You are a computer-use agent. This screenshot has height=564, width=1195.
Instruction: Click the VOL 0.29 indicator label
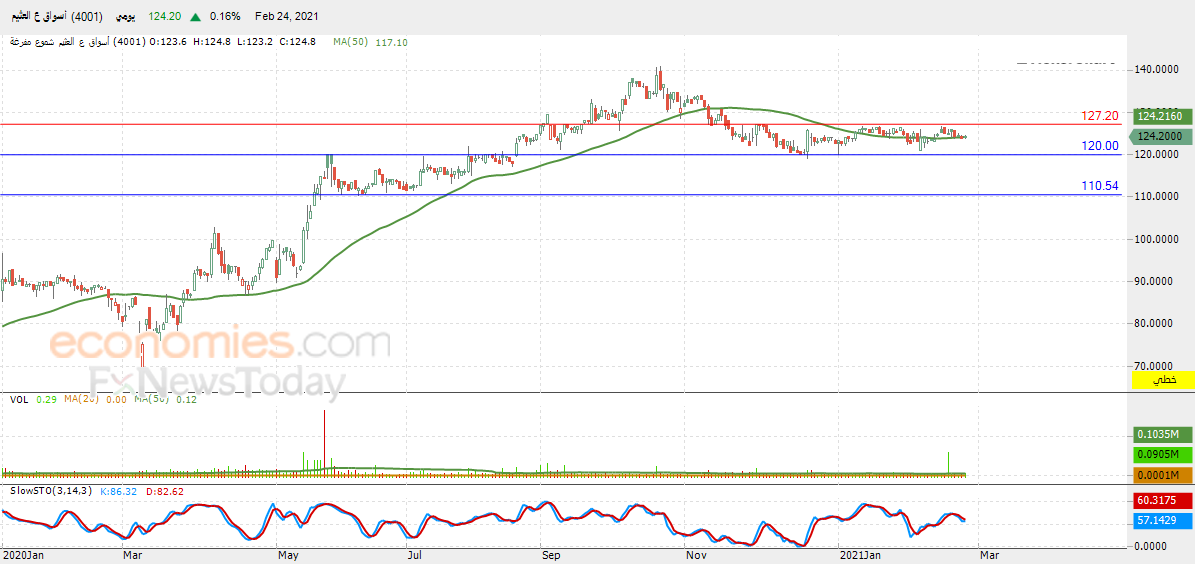[x=34, y=399]
